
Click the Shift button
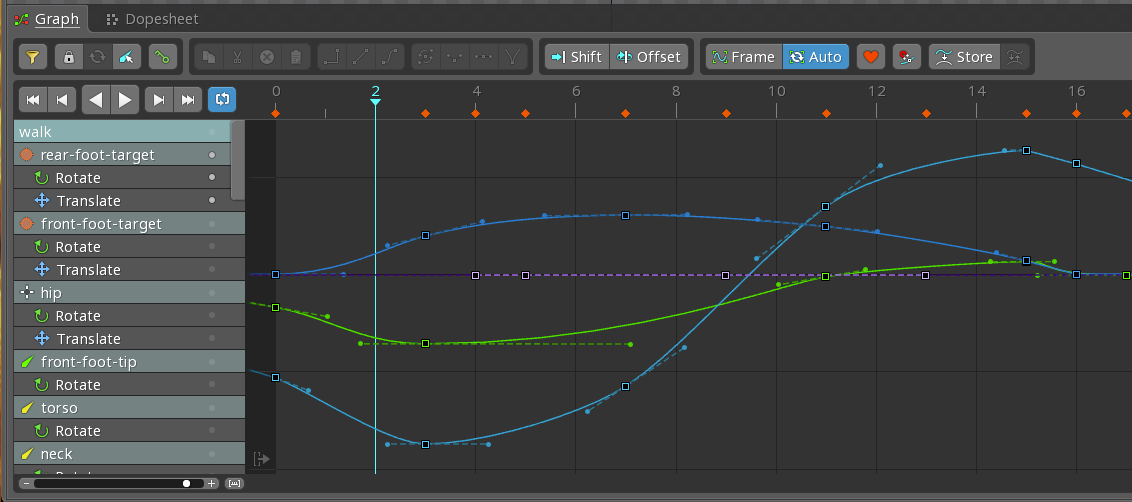pos(577,57)
